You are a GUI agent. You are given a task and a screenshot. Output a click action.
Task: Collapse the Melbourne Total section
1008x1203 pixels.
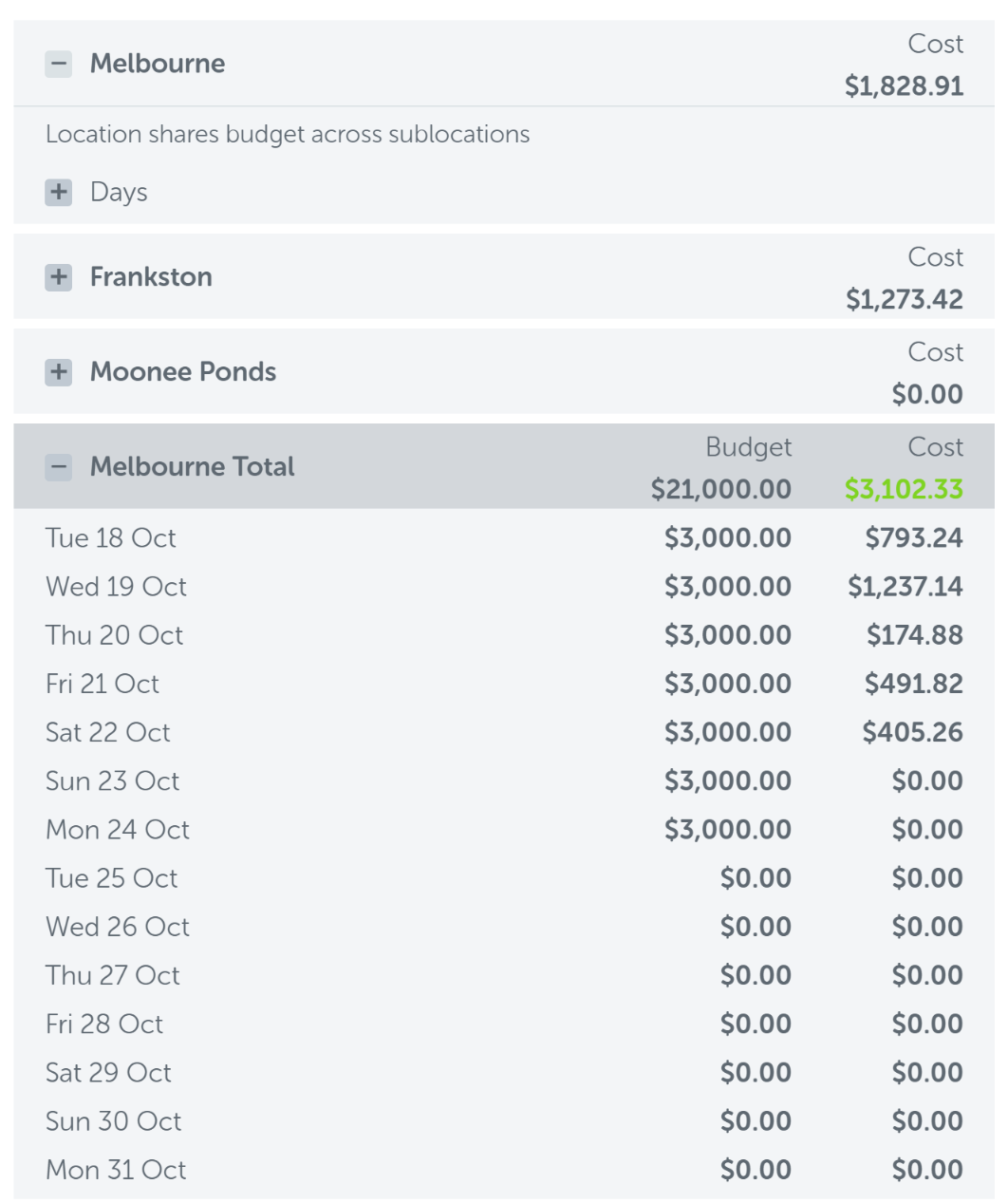[59, 467]
